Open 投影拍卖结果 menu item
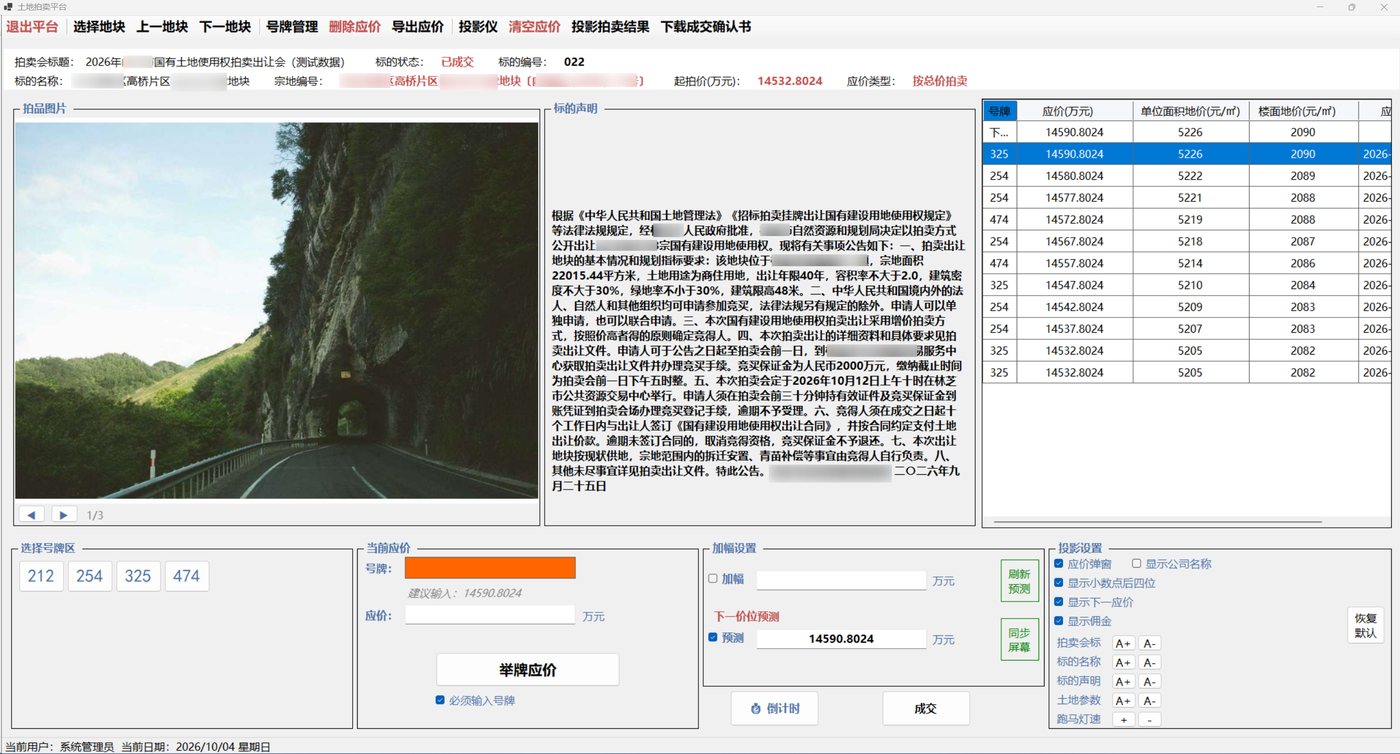Screen dimensions: 1400x754 pos(610,27)
